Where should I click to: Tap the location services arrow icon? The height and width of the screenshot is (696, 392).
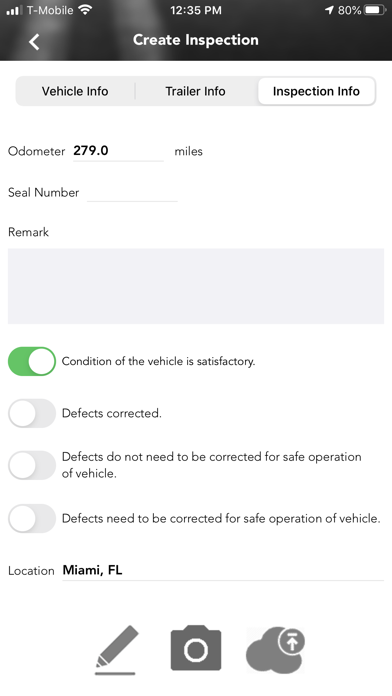[x=329, y=10]
